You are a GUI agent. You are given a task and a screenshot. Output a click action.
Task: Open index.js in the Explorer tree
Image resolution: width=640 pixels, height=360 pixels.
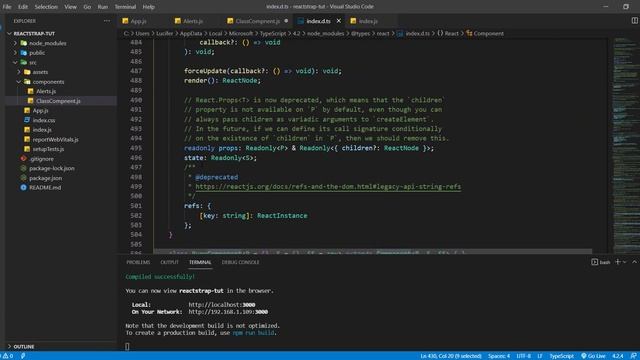tap(42, 130)
